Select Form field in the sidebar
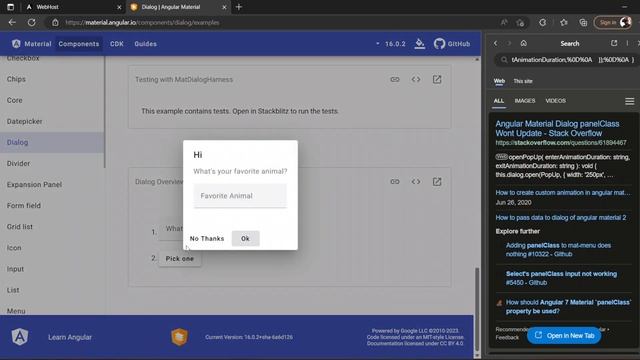Image resolution: width=640 pixels, height=360 pixels. [52, 206]
